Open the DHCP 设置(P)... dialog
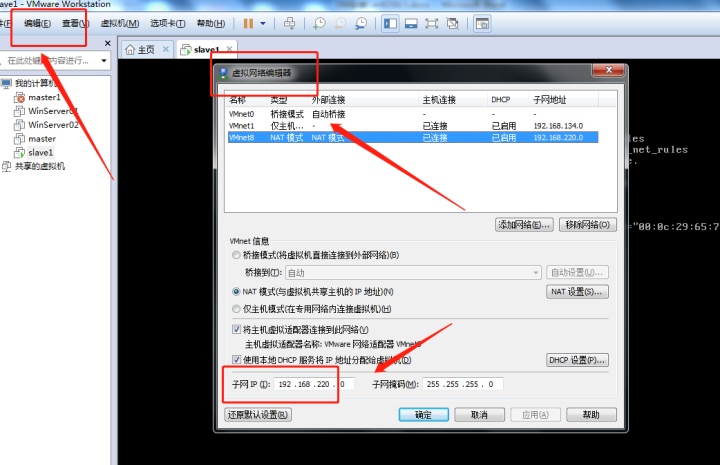The height and width of the screenshot is (465, 720). (x=577, y=360)
